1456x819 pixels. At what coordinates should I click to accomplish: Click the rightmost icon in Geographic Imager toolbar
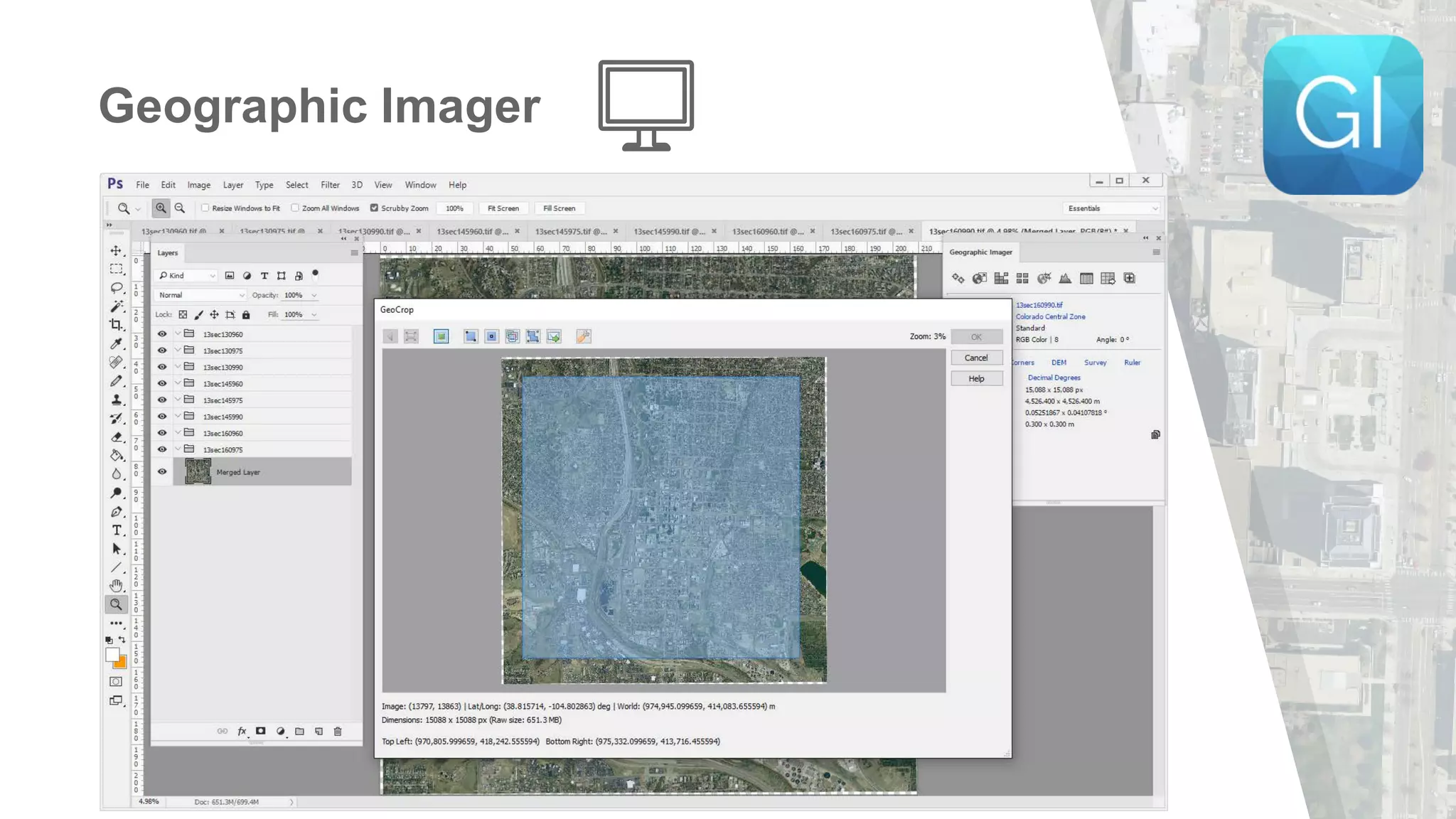(1130, 278)
